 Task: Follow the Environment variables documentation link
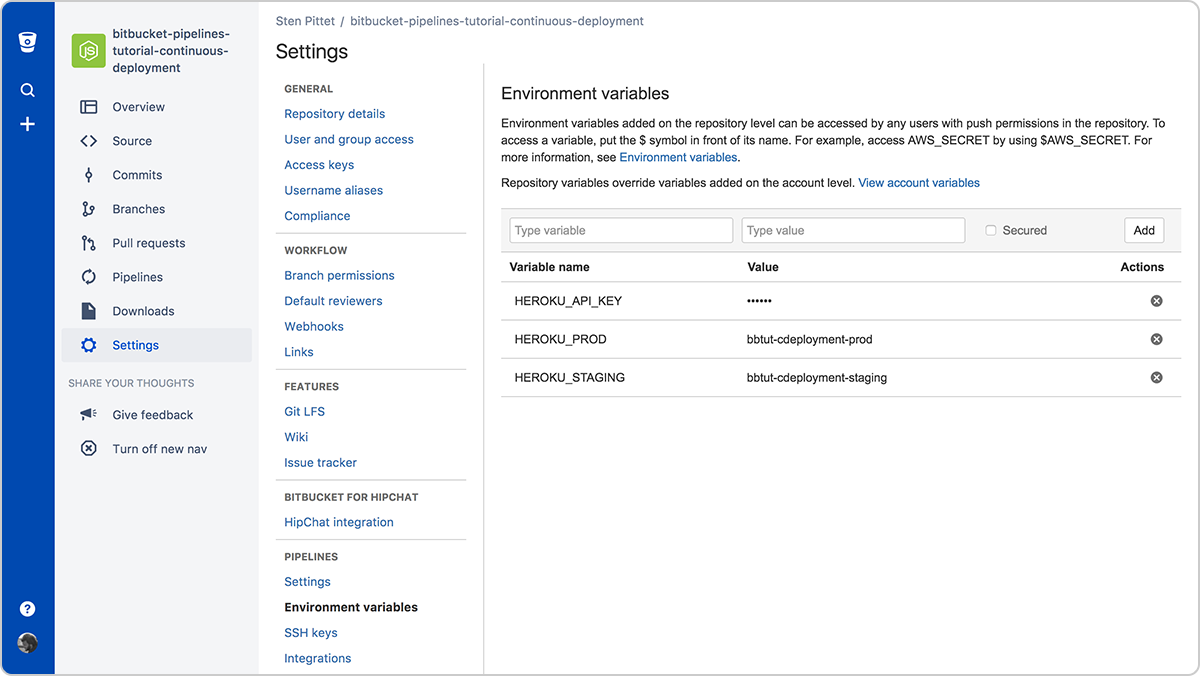click(x=678, y=157)
